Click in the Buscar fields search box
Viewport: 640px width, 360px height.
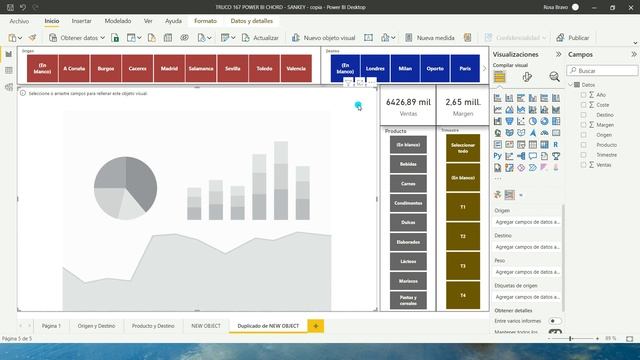(x=602, y=71)
